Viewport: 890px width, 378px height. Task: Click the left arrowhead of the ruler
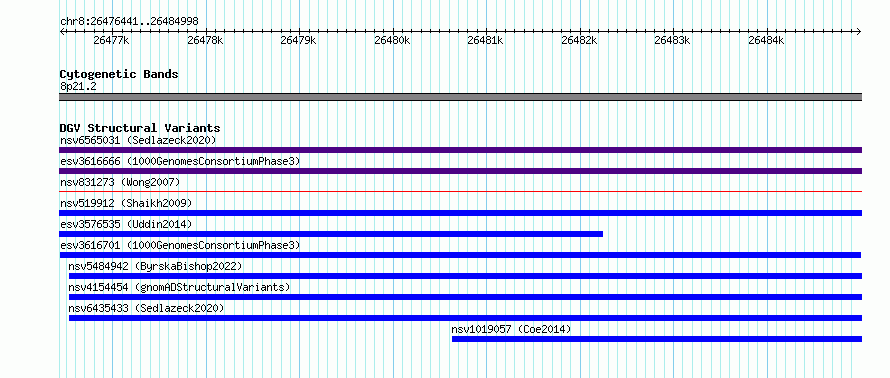[62, 31]
